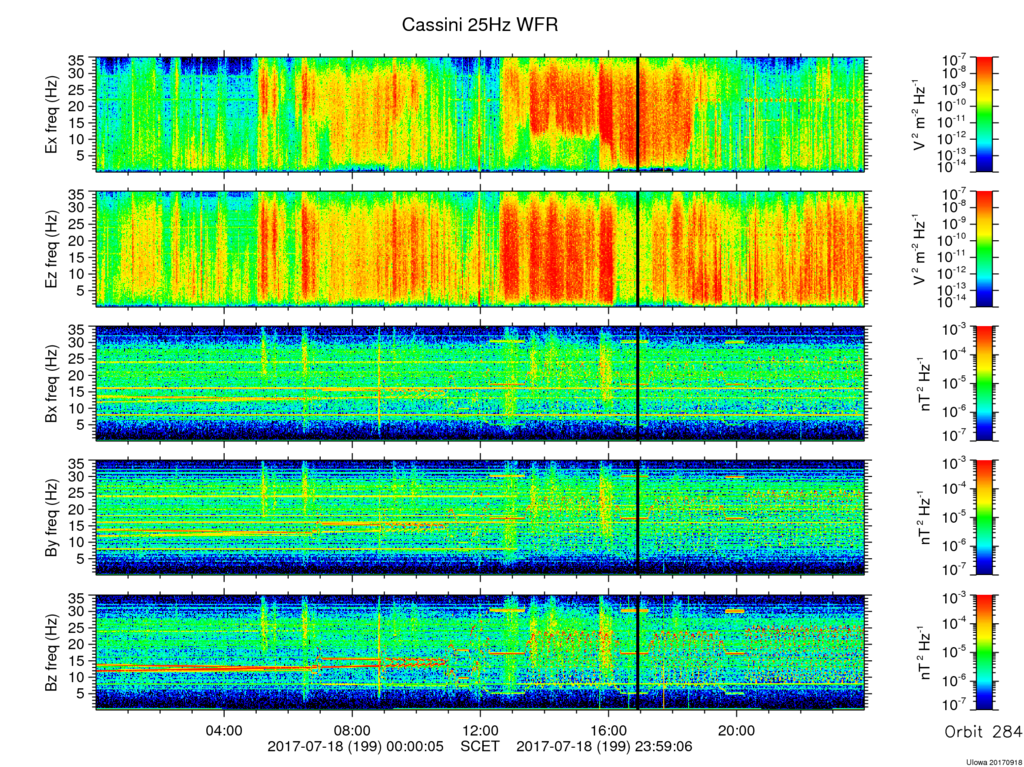Click the "20:00" time axis label
The image size is (1024, 767).
pyautogui.click(x=737, y=728)
